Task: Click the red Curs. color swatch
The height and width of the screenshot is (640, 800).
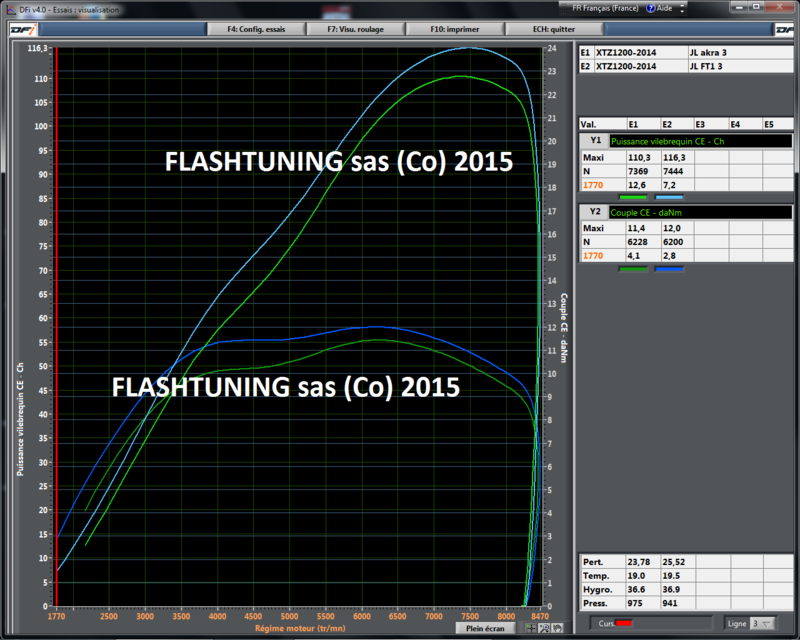Action: pyautogui.click(x=624, y=623)
